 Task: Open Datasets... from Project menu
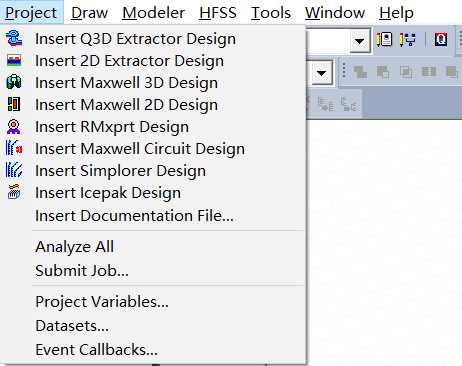153,326
